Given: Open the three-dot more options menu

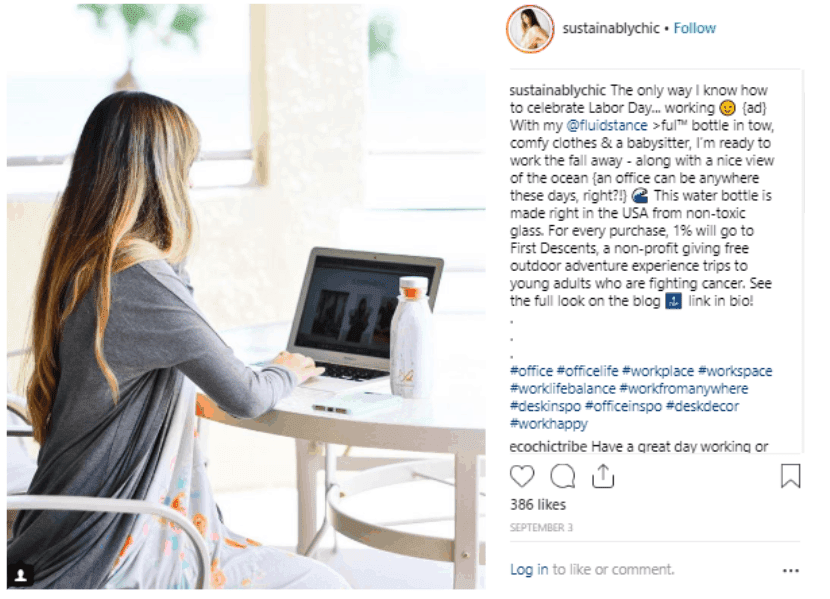Looking at the screenshot, I should pyautogui.click(x=790, y=570).
